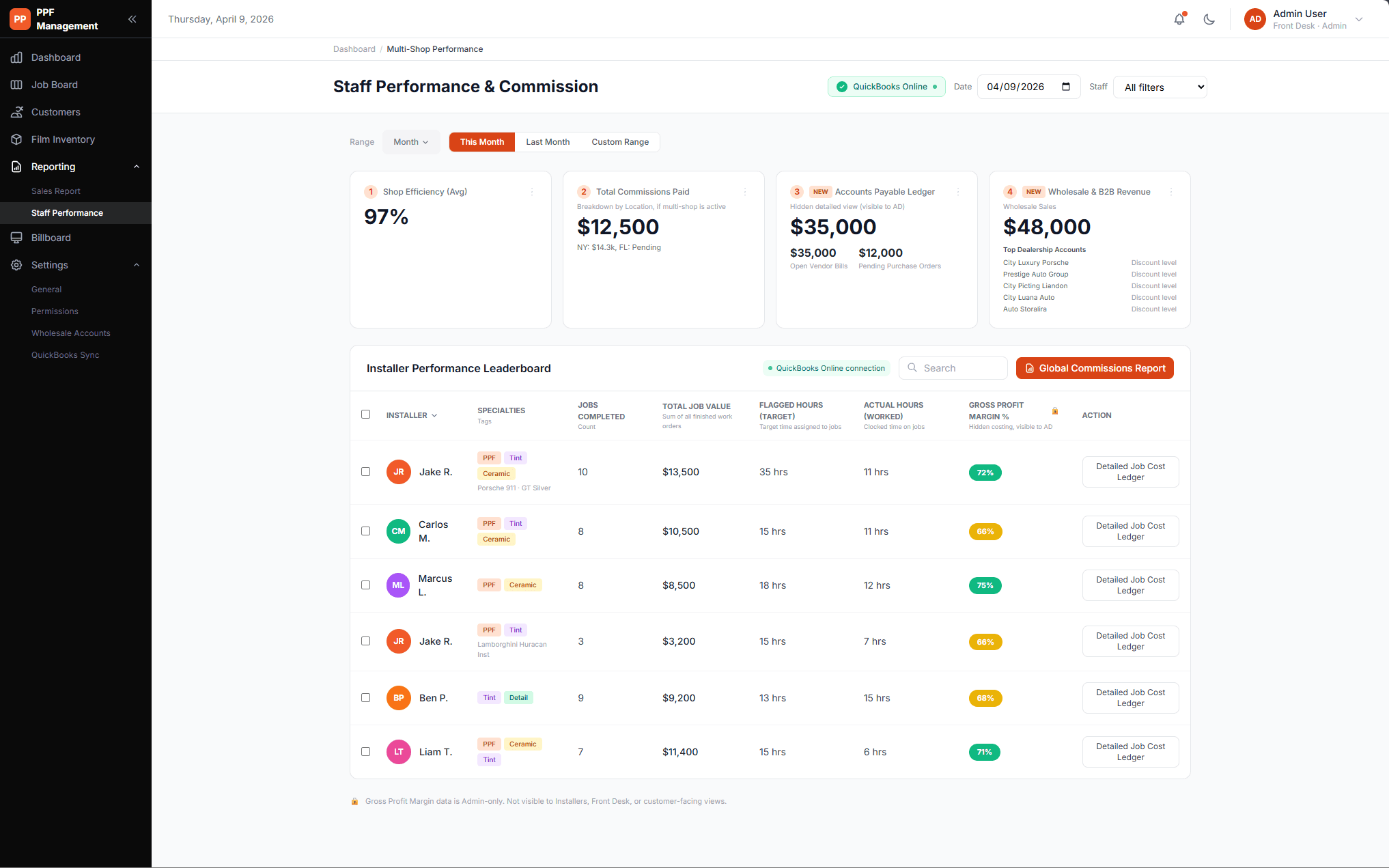Viewport: 1389px width, 868px height.
Task: Open the Staff All filters dropdown
Action: pyautogui.click(x=1160, y=87)
